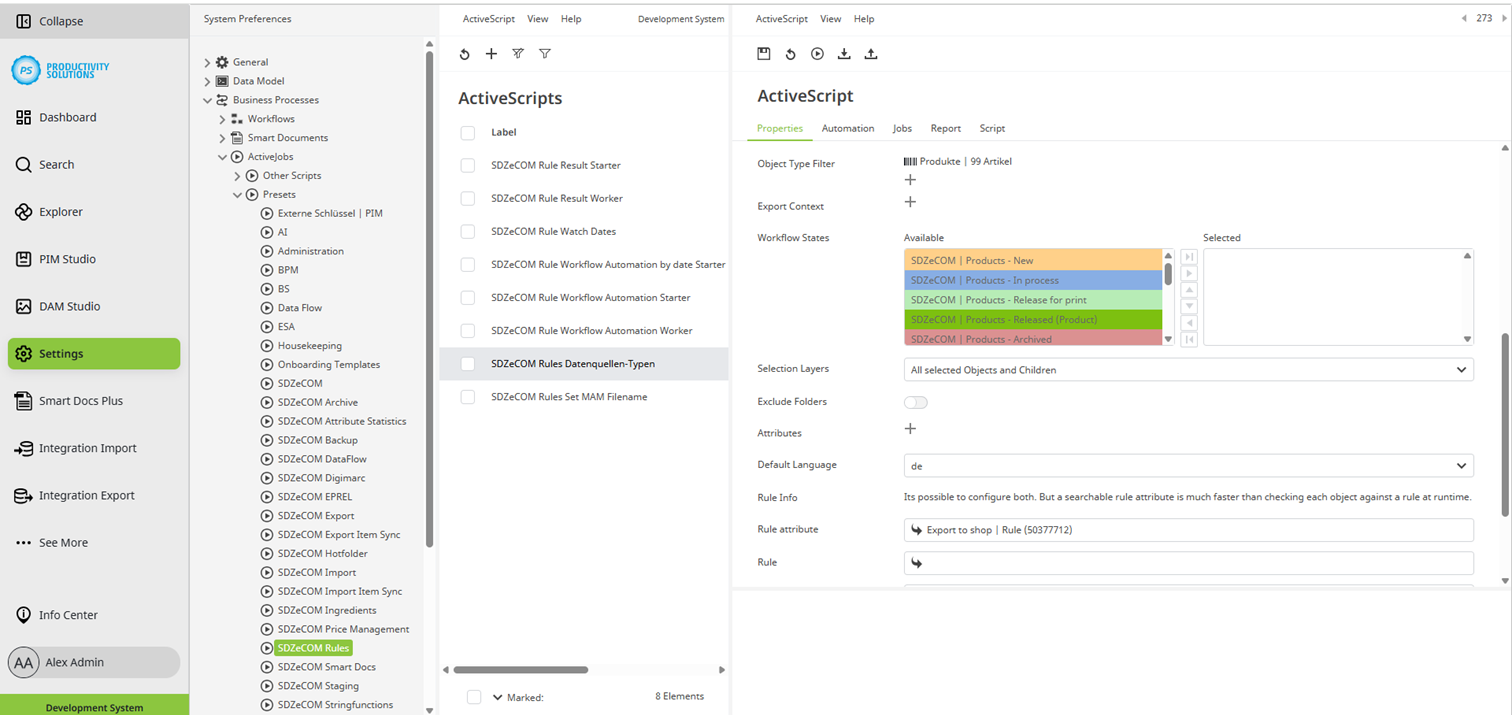
Task: Collapse the Presets tree node
Action: pyautogui.click(x=238, y=194)
